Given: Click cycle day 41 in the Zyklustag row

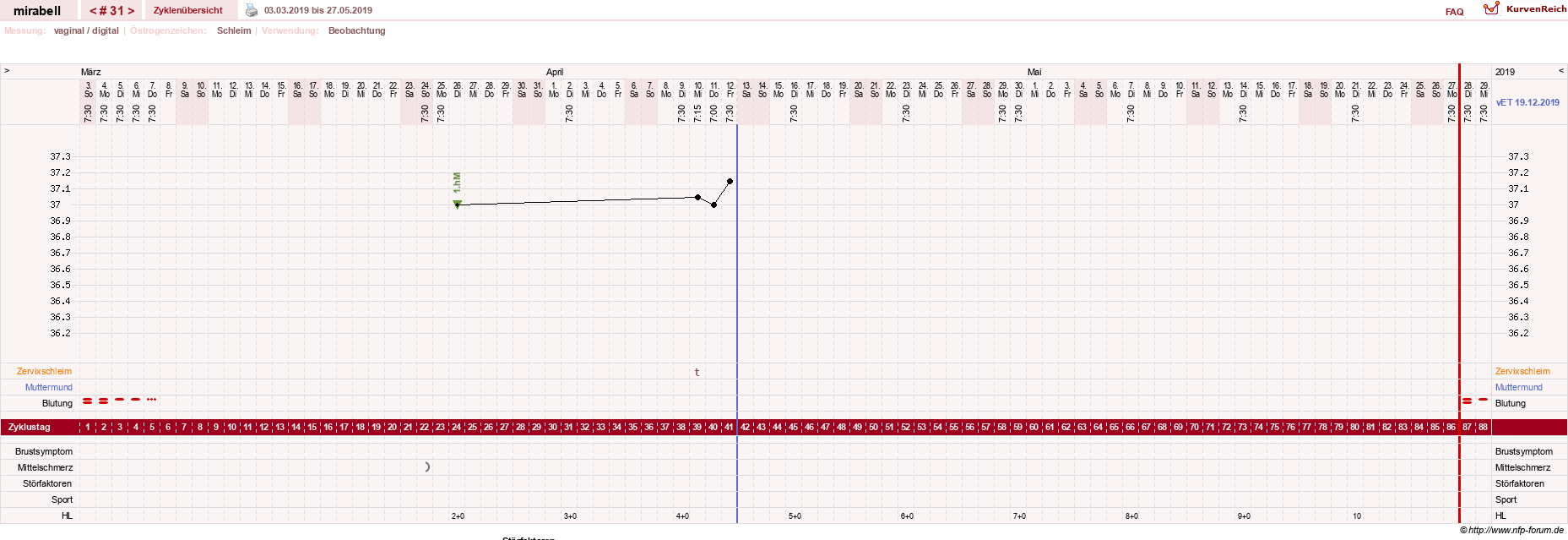Looking at the screenshot, I should point(729,427).
